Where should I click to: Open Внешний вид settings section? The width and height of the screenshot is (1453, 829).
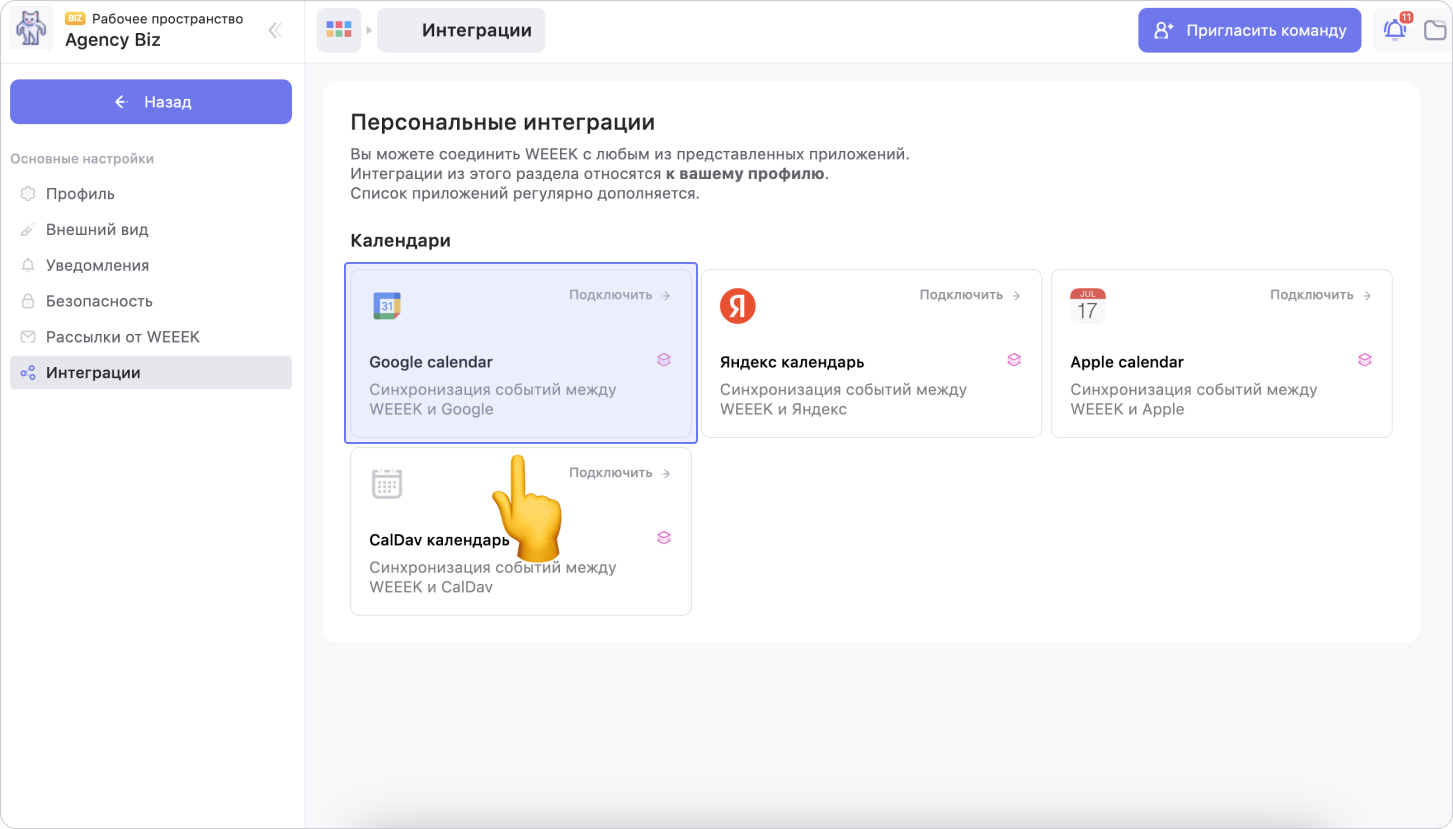point(97,230)
